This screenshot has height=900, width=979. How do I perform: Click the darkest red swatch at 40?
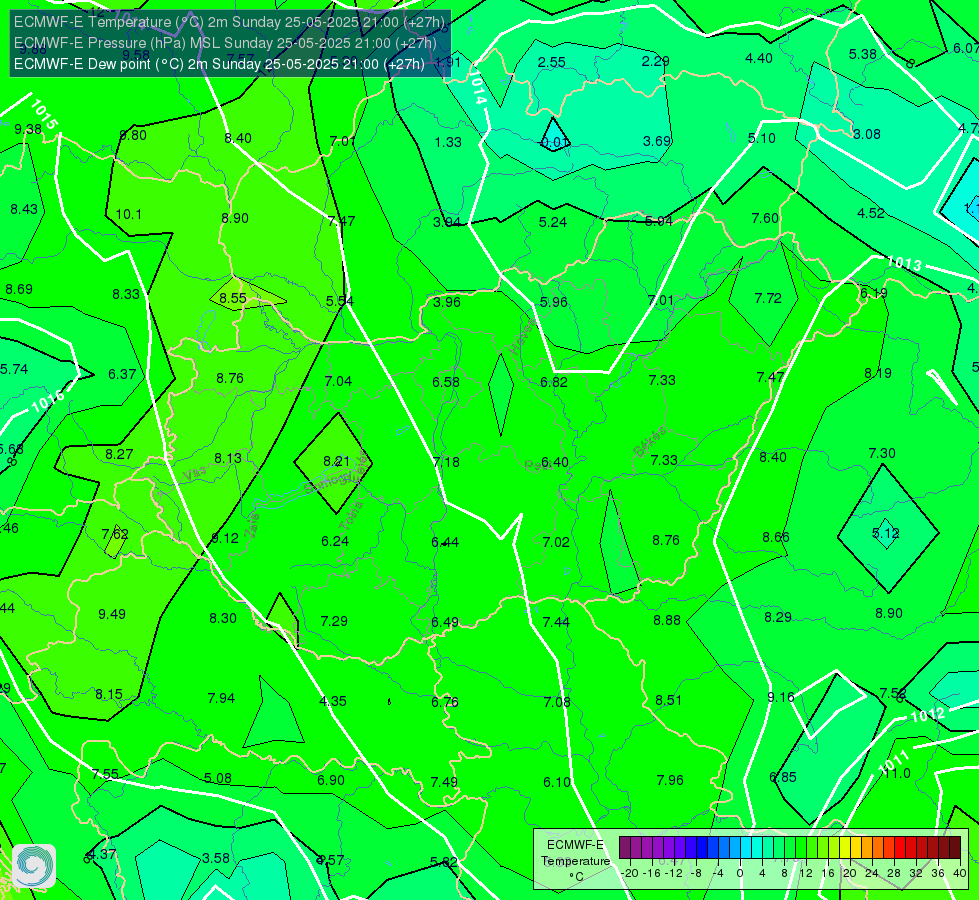[955, 848]
